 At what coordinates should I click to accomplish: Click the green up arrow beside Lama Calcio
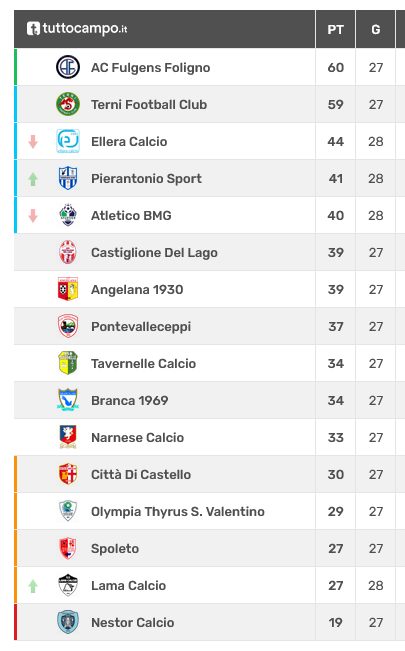pyautogui.click(x=33, y=586)
